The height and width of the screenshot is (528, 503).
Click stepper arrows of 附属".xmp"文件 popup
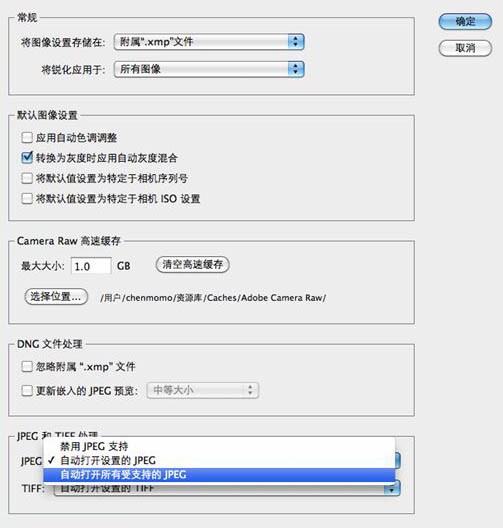(296, 42)
